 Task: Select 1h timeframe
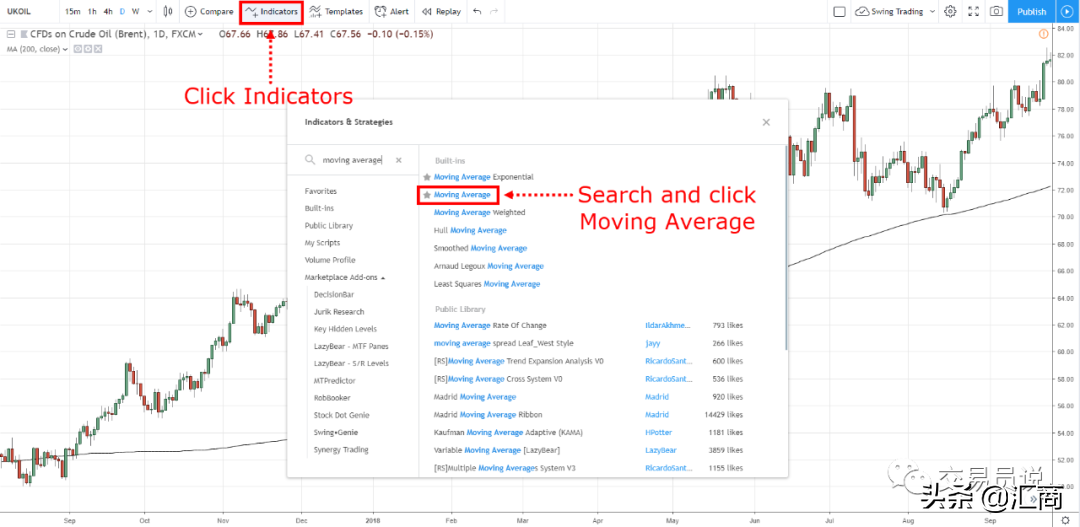coord(92,11)
